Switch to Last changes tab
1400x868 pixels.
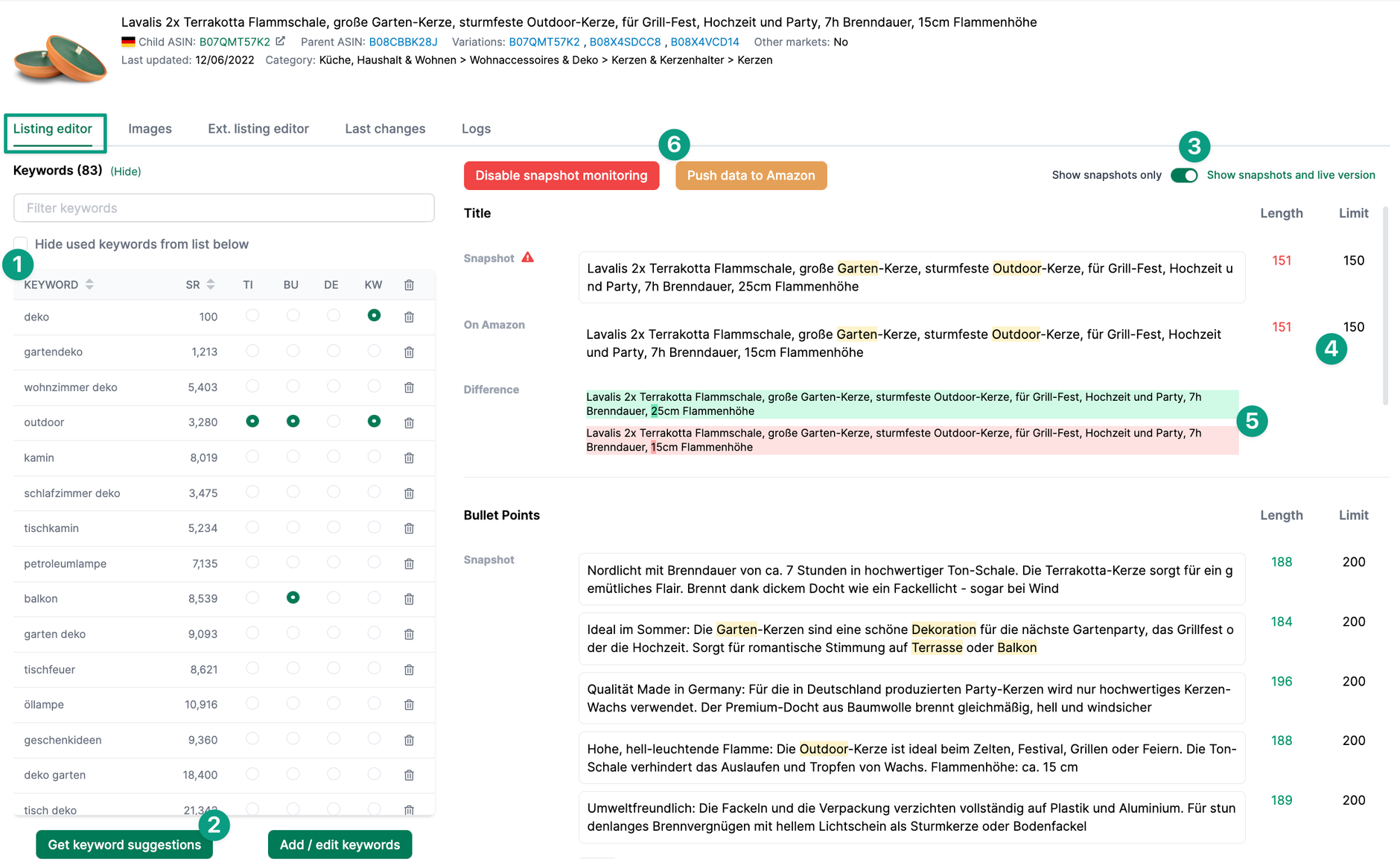[x=385, y=129]
